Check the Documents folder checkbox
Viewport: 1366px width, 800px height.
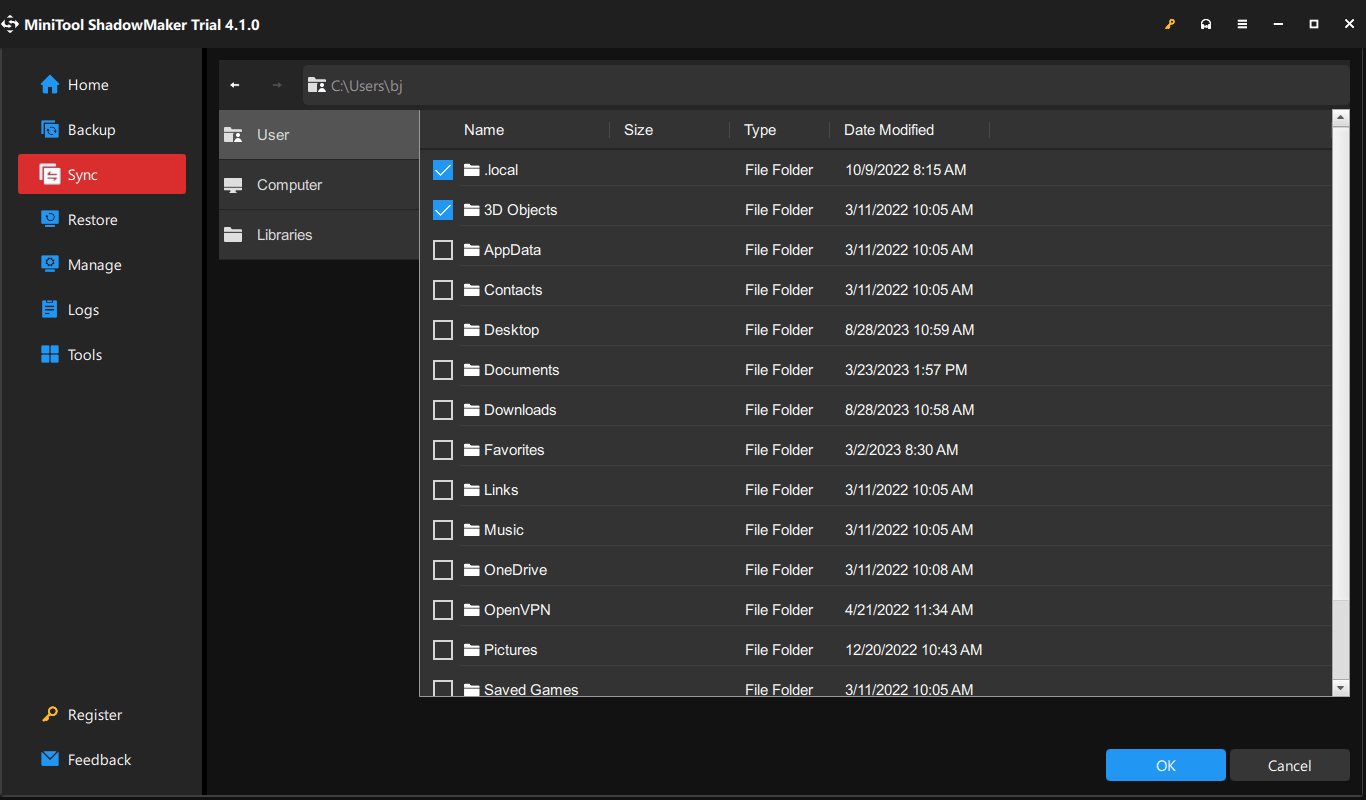tap(443, 369)
